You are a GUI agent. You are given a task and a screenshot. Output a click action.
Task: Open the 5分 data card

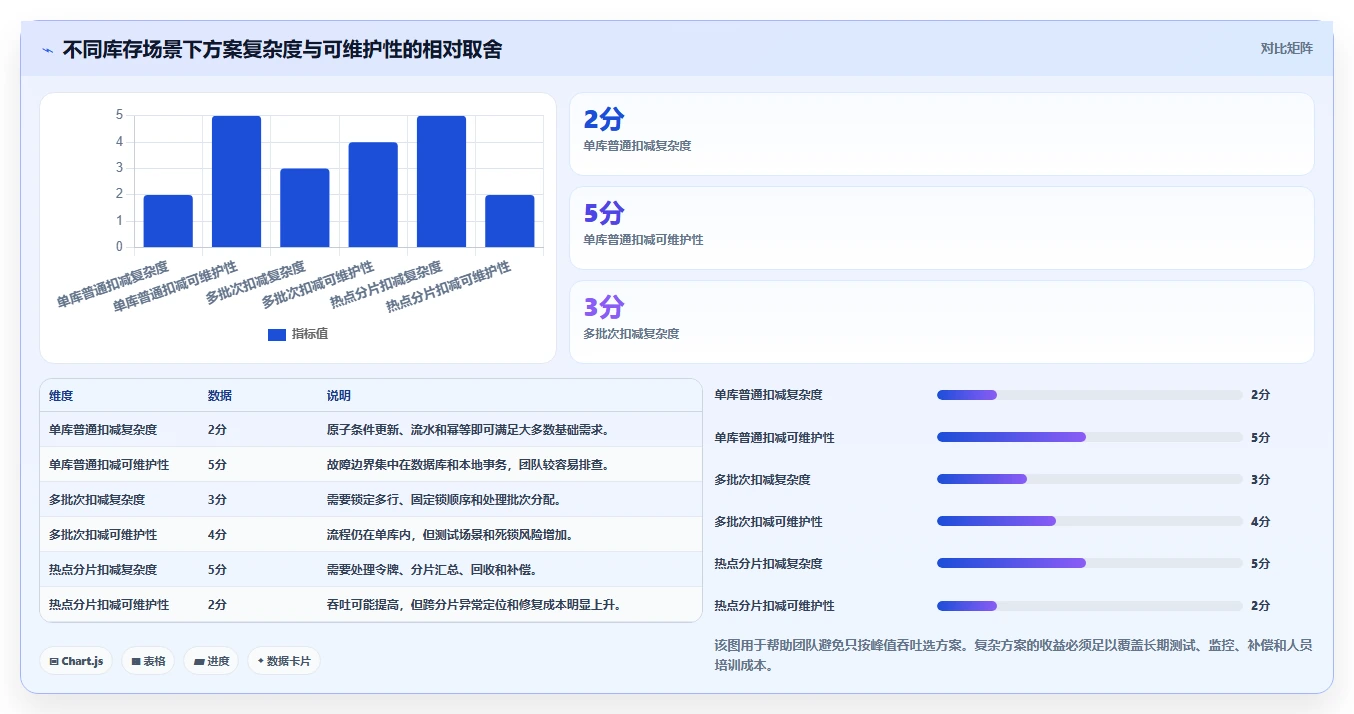(x=941, y=228)
